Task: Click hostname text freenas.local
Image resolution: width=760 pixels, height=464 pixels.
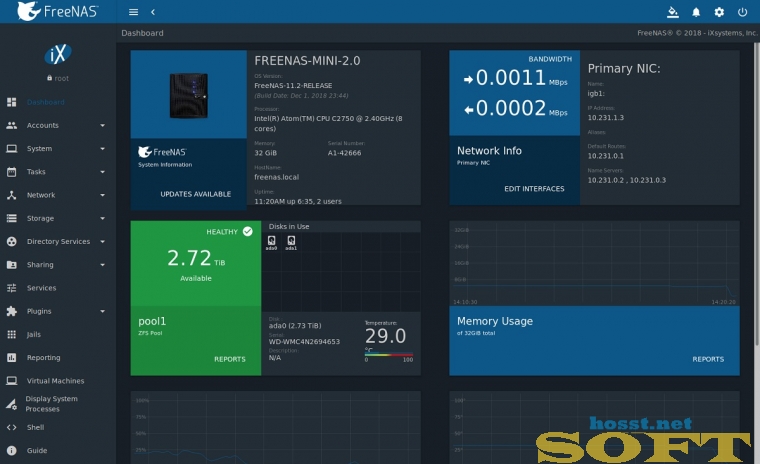Action: 276,177
